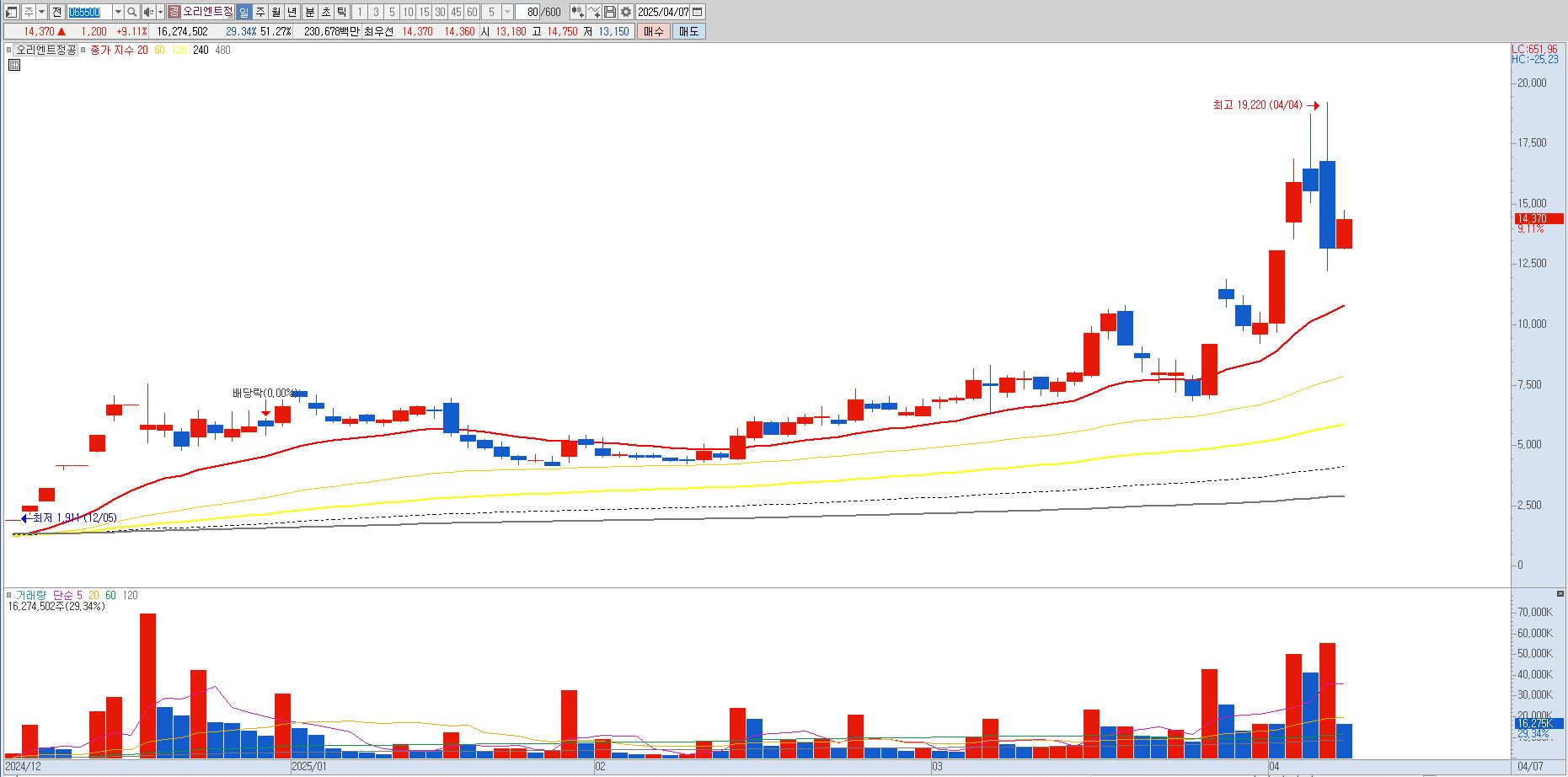Expand the stock code history dropdown
Image resolution: width=1568 pixels, height=777 pixels.
[x=118, y=12]
